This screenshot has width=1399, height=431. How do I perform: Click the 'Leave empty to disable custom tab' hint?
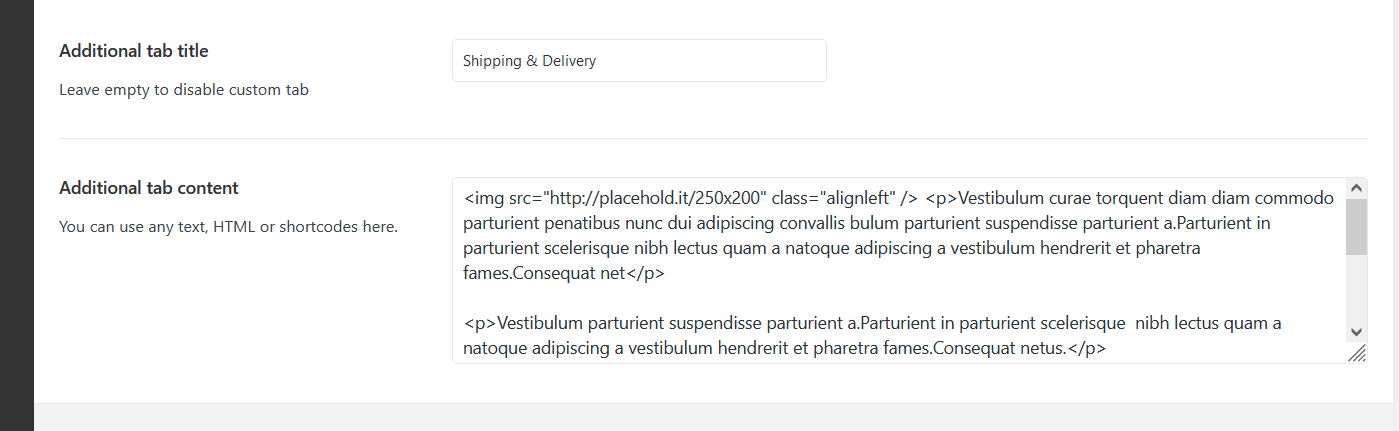point(184,89)
